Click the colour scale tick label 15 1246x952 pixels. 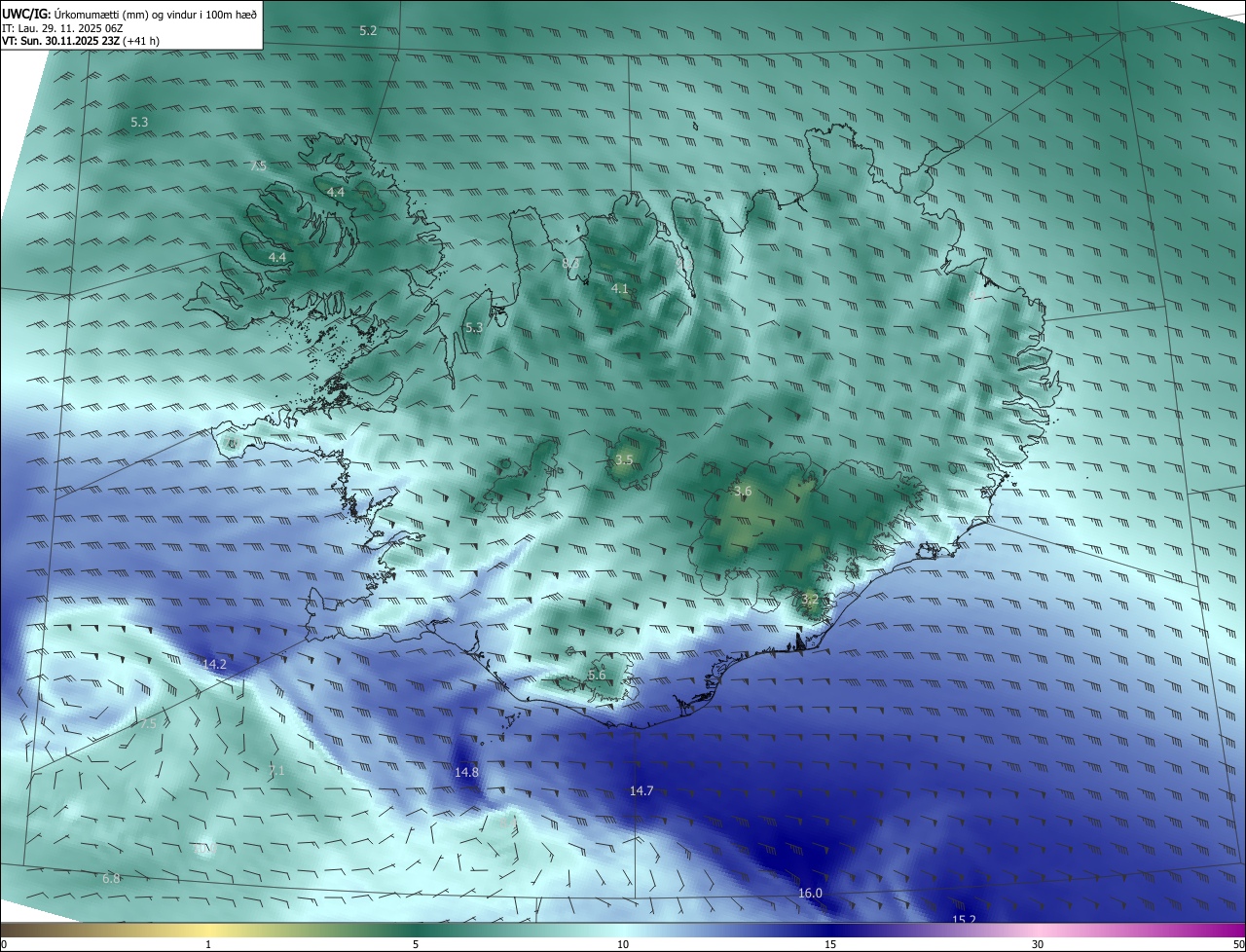pyautogui.click(x=830, y=944)
